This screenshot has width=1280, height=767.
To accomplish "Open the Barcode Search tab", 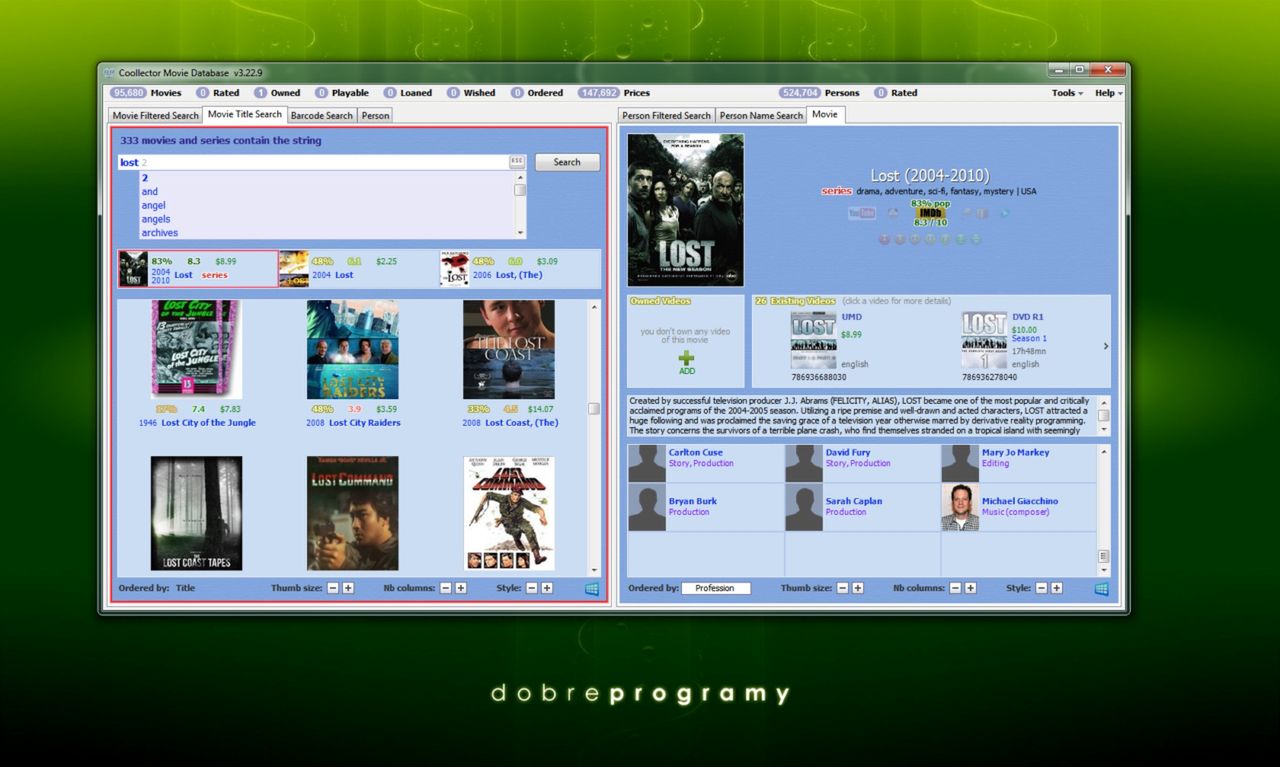I will point(321,115).
